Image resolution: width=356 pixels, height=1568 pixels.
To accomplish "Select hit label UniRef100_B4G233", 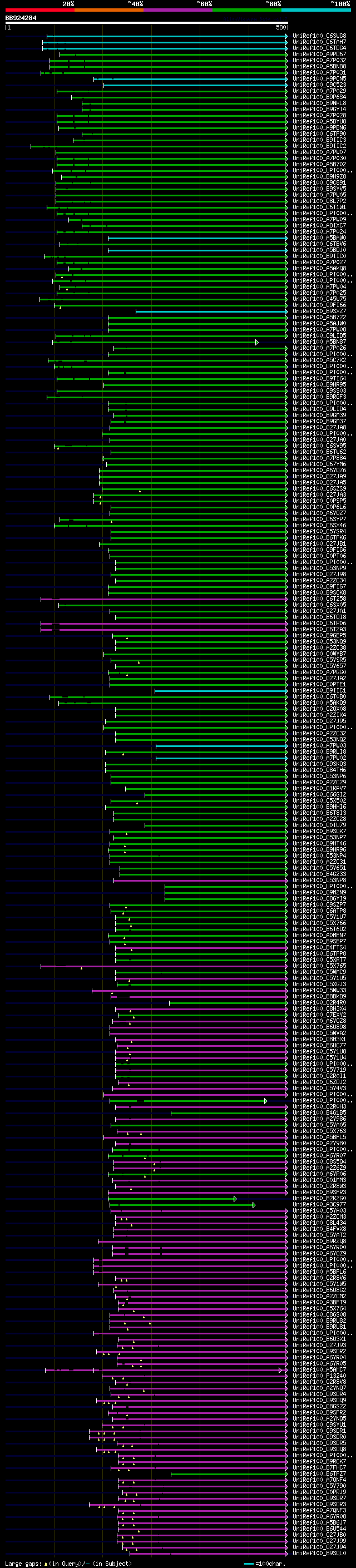I will (x=319, y=874).
